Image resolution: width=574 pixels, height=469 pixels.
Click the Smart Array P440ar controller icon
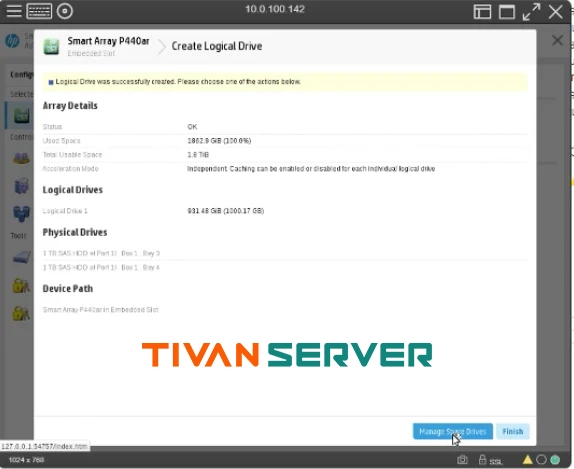pos(51,47)
